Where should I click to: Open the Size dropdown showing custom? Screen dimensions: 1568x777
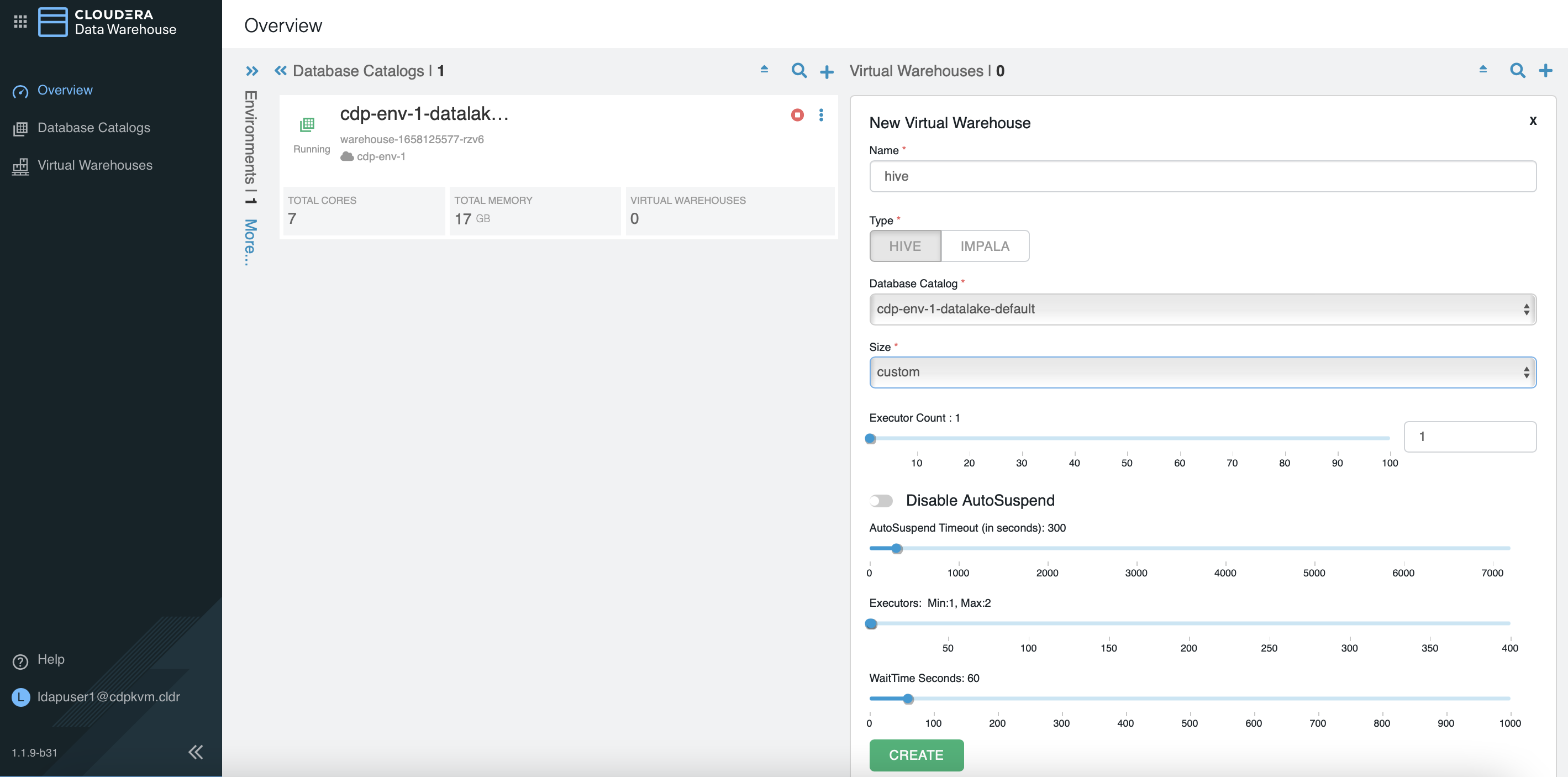click(1202, 372)
